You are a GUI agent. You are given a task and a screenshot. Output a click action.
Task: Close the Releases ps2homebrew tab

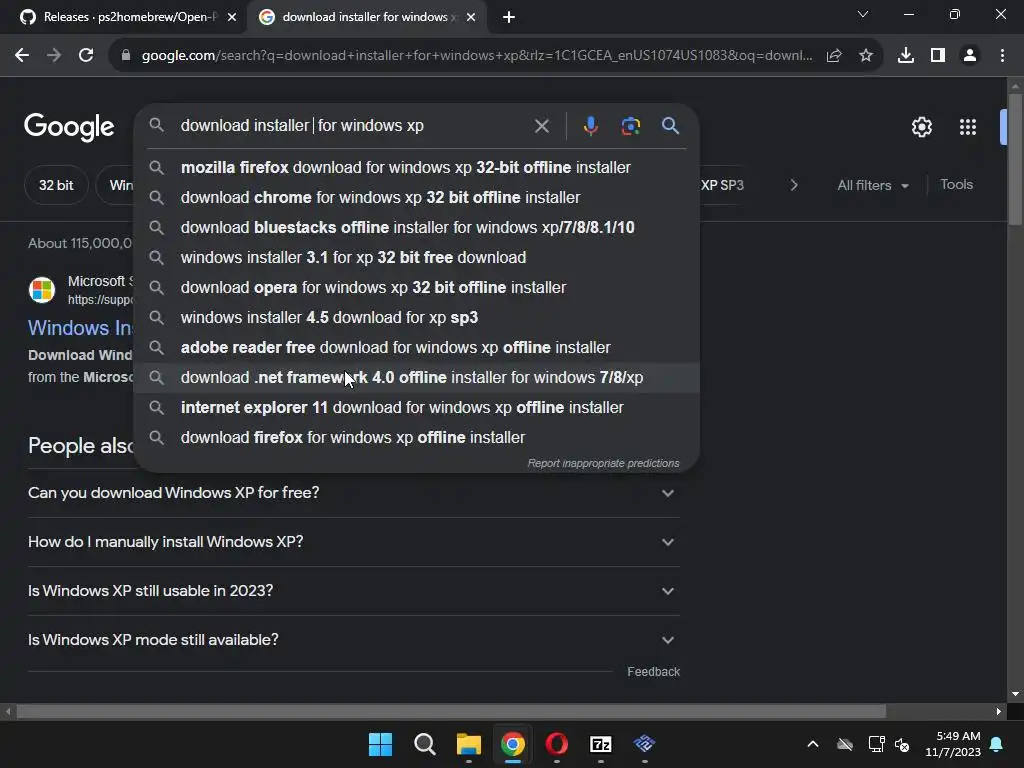pos(232,18)
